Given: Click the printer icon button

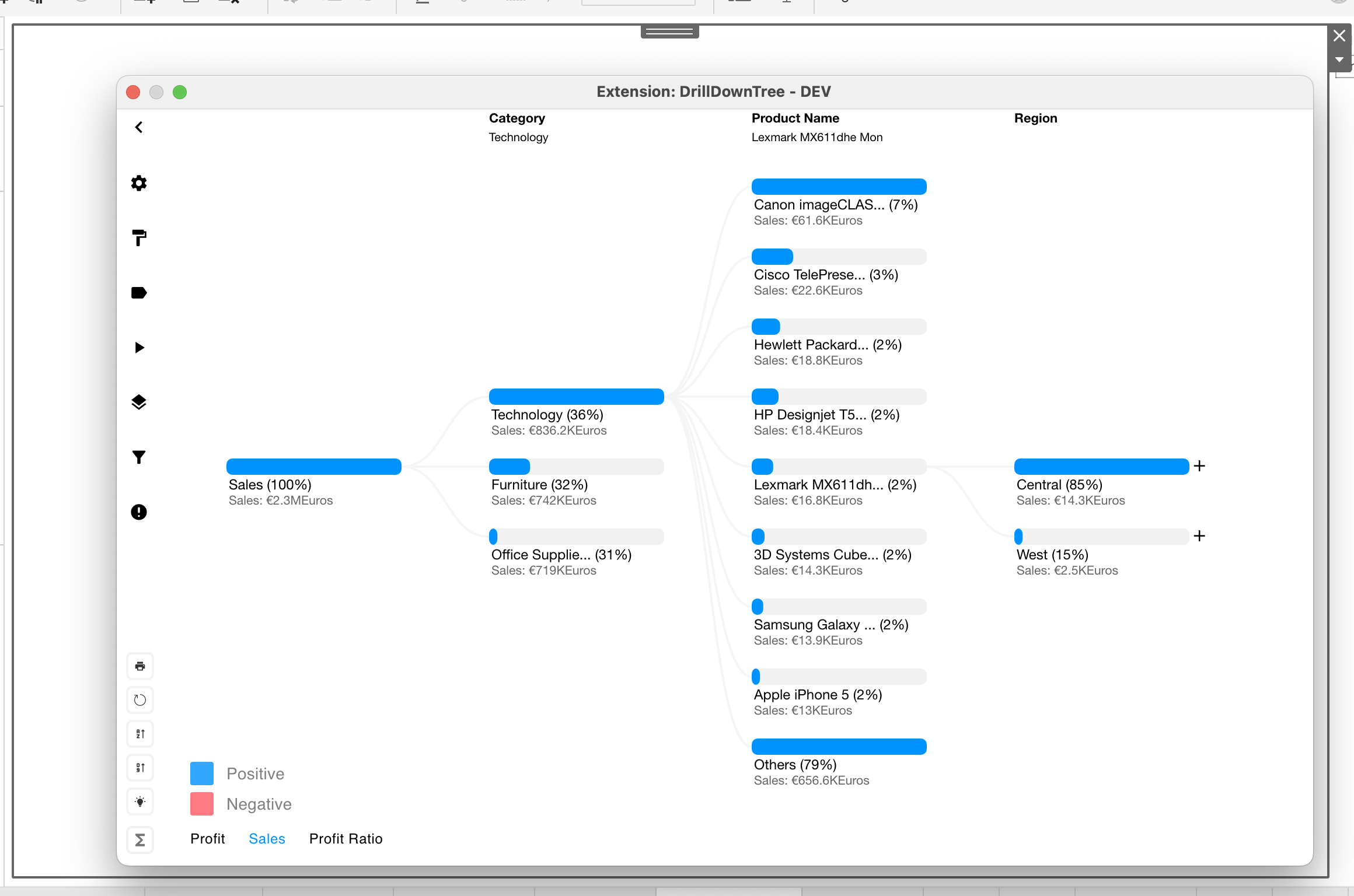Looking at the screenshot, I should (x=140, y=666).
